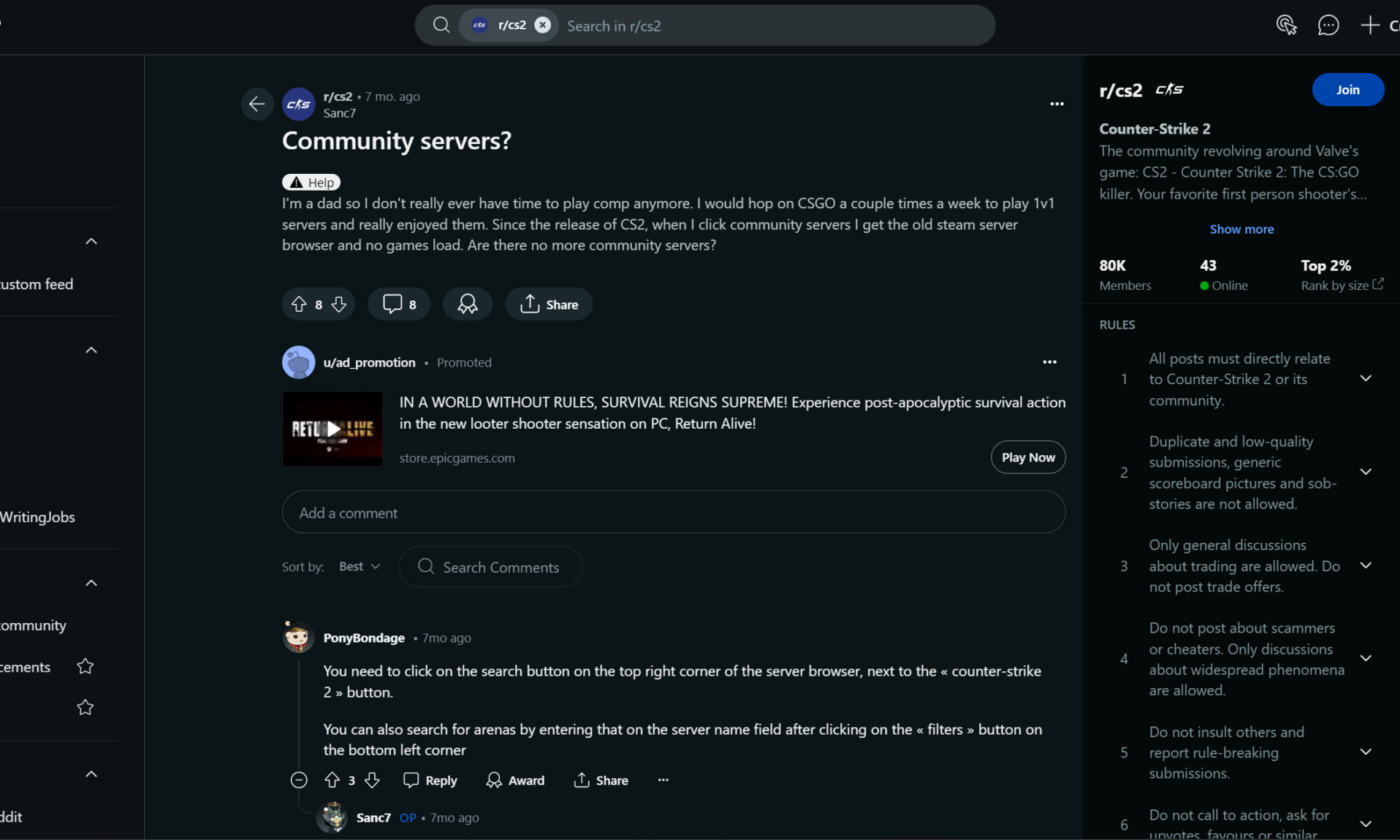Collapse the custom feed sidebar section
This screenshot has height=840, width=1400.
tap(91, 241)
